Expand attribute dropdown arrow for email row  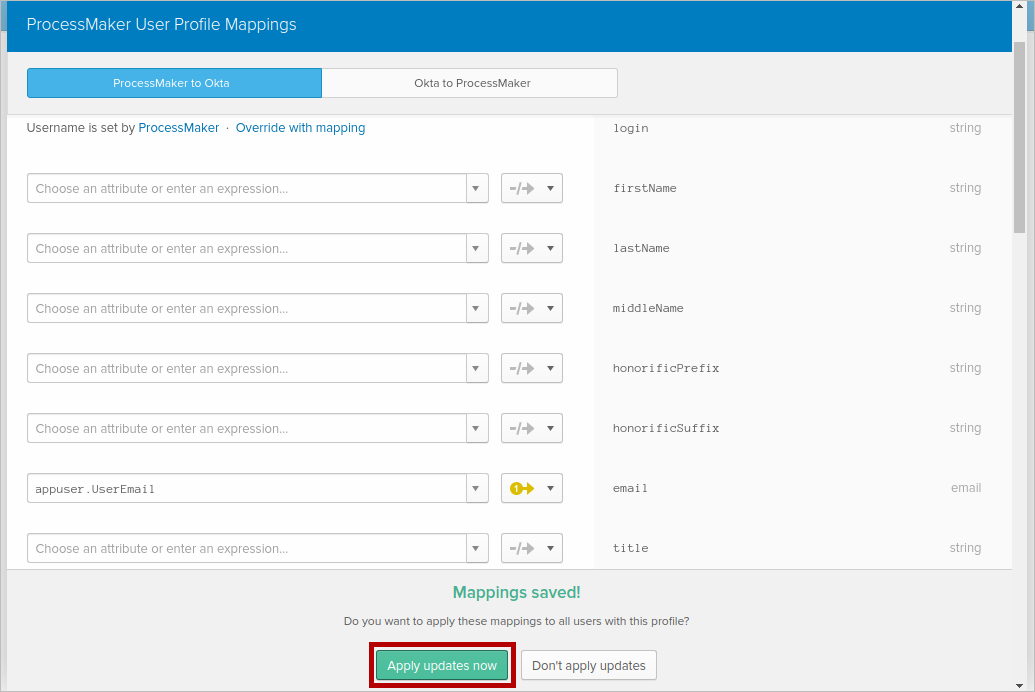[x=477, y=488]
